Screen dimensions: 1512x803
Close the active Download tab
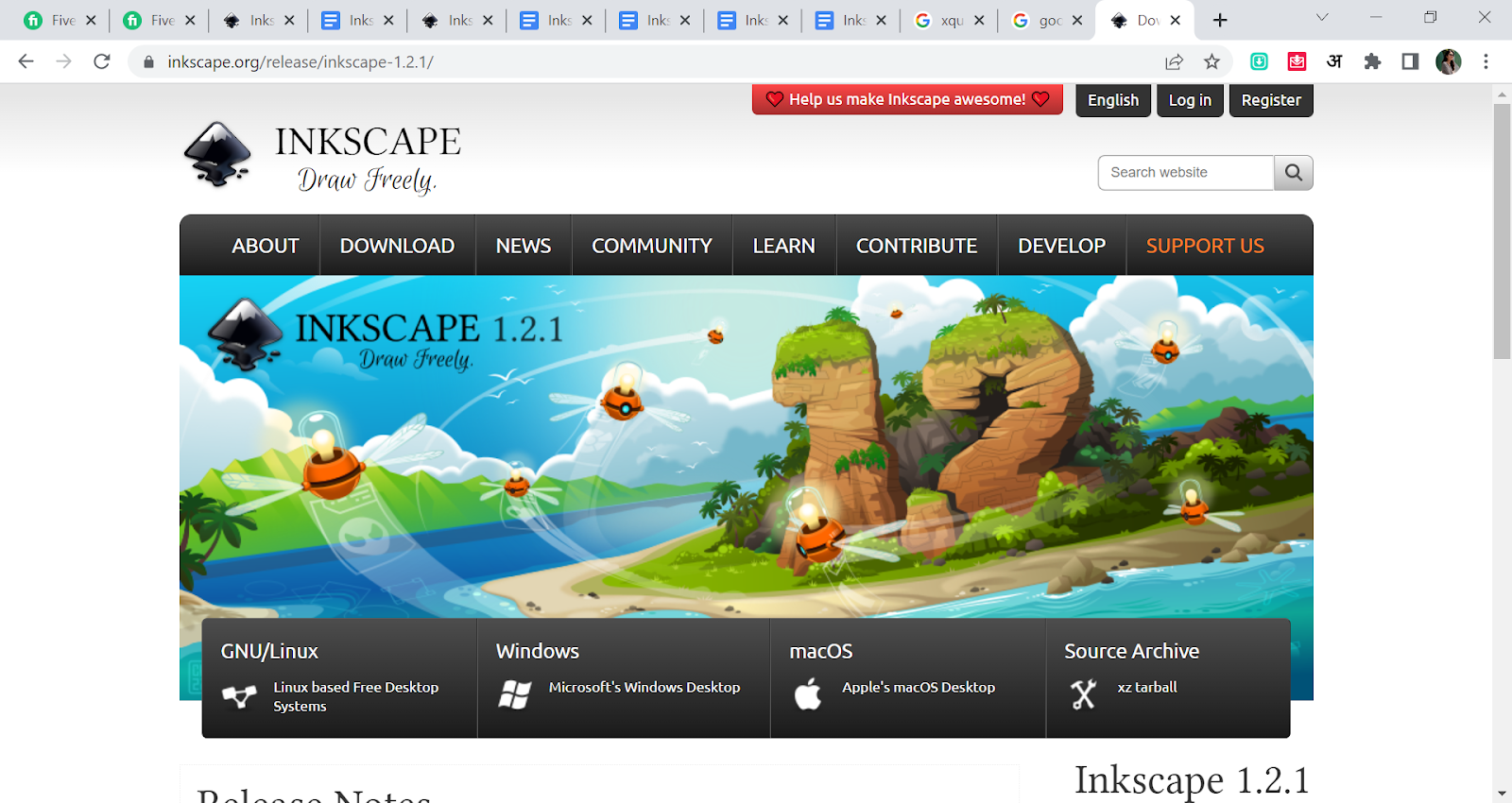coord(1175,20)
